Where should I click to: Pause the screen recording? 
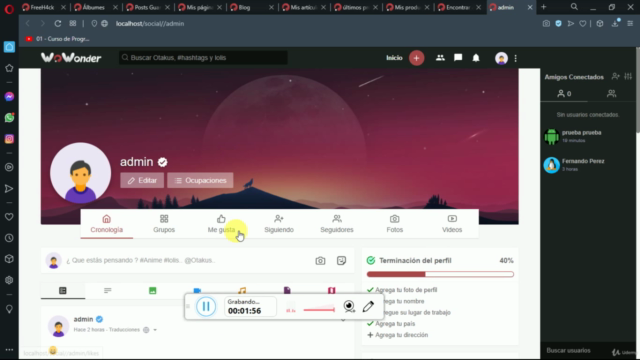tap(206, 307)
